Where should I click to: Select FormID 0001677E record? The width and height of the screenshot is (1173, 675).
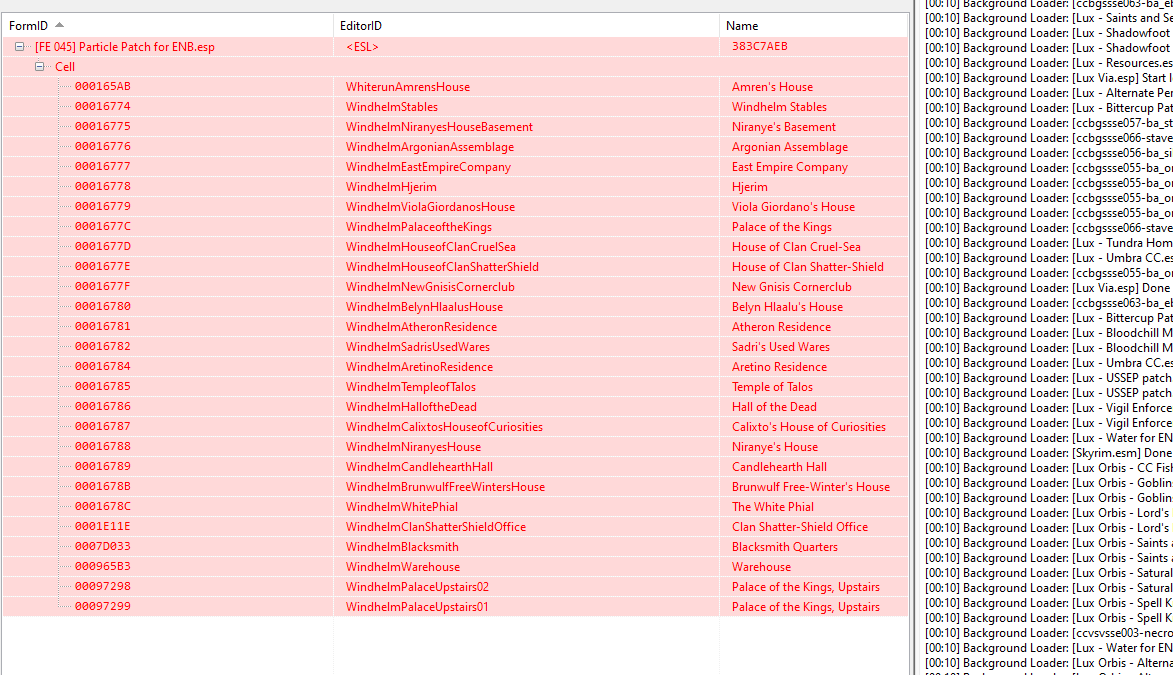(102, 266)
